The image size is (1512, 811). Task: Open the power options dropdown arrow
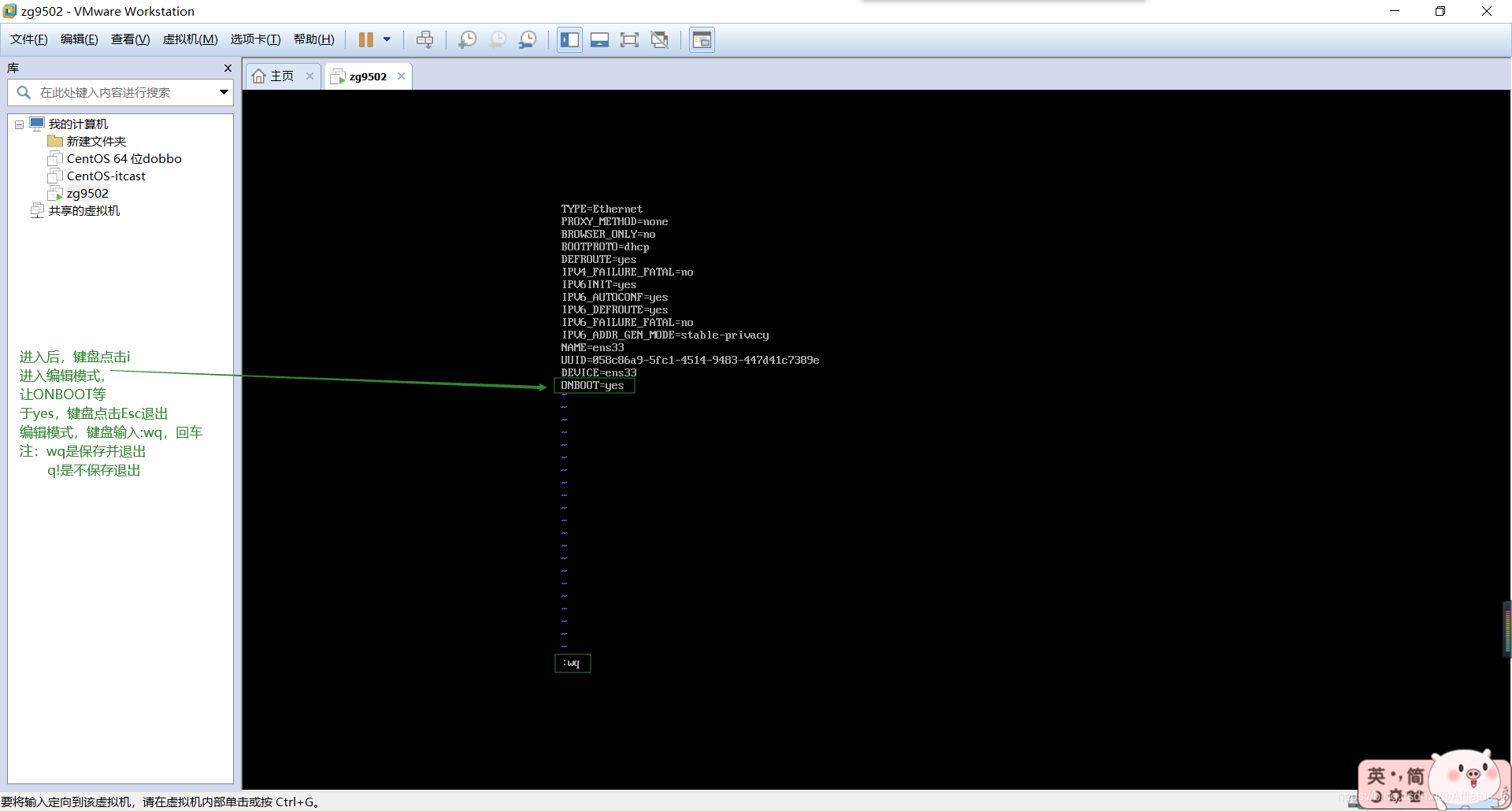tap(387, 39)
